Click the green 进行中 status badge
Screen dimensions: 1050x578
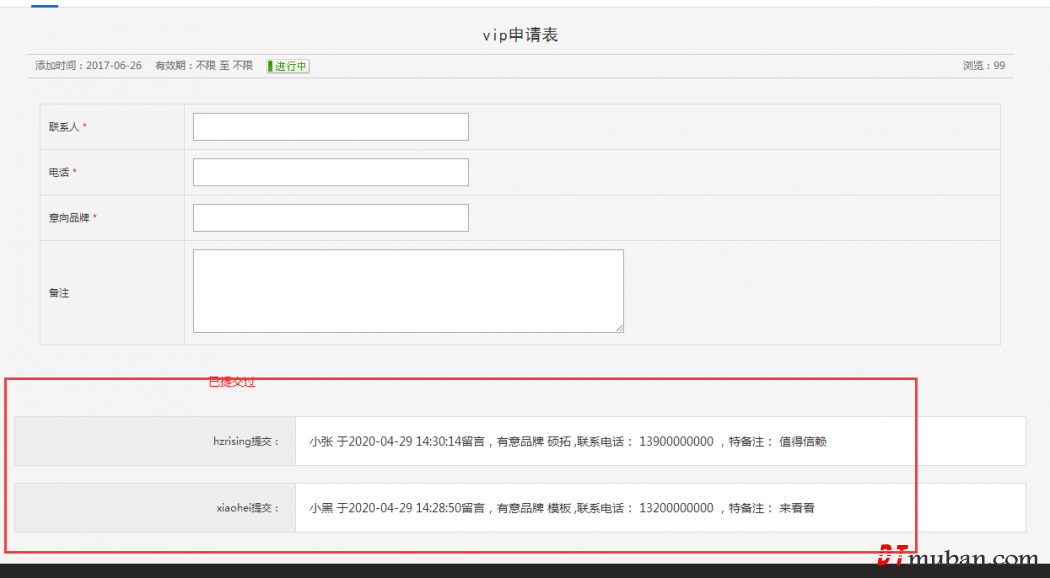288,66
